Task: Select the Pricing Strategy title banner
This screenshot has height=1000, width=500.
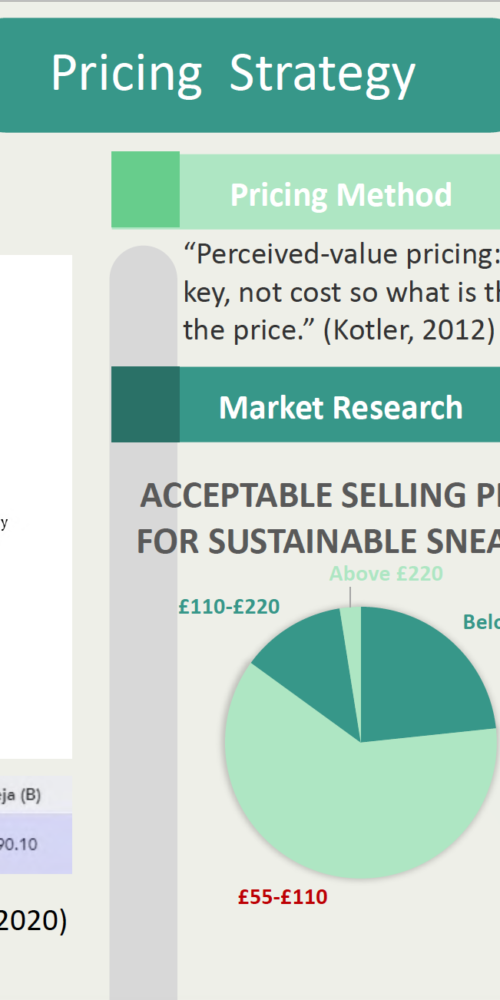Action: (250, 75)
